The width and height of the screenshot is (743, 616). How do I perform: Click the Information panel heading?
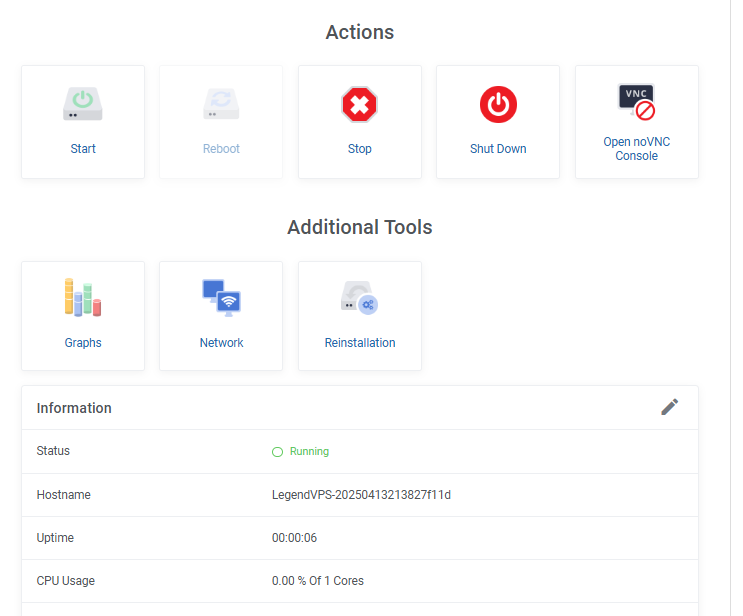point(74,408)
